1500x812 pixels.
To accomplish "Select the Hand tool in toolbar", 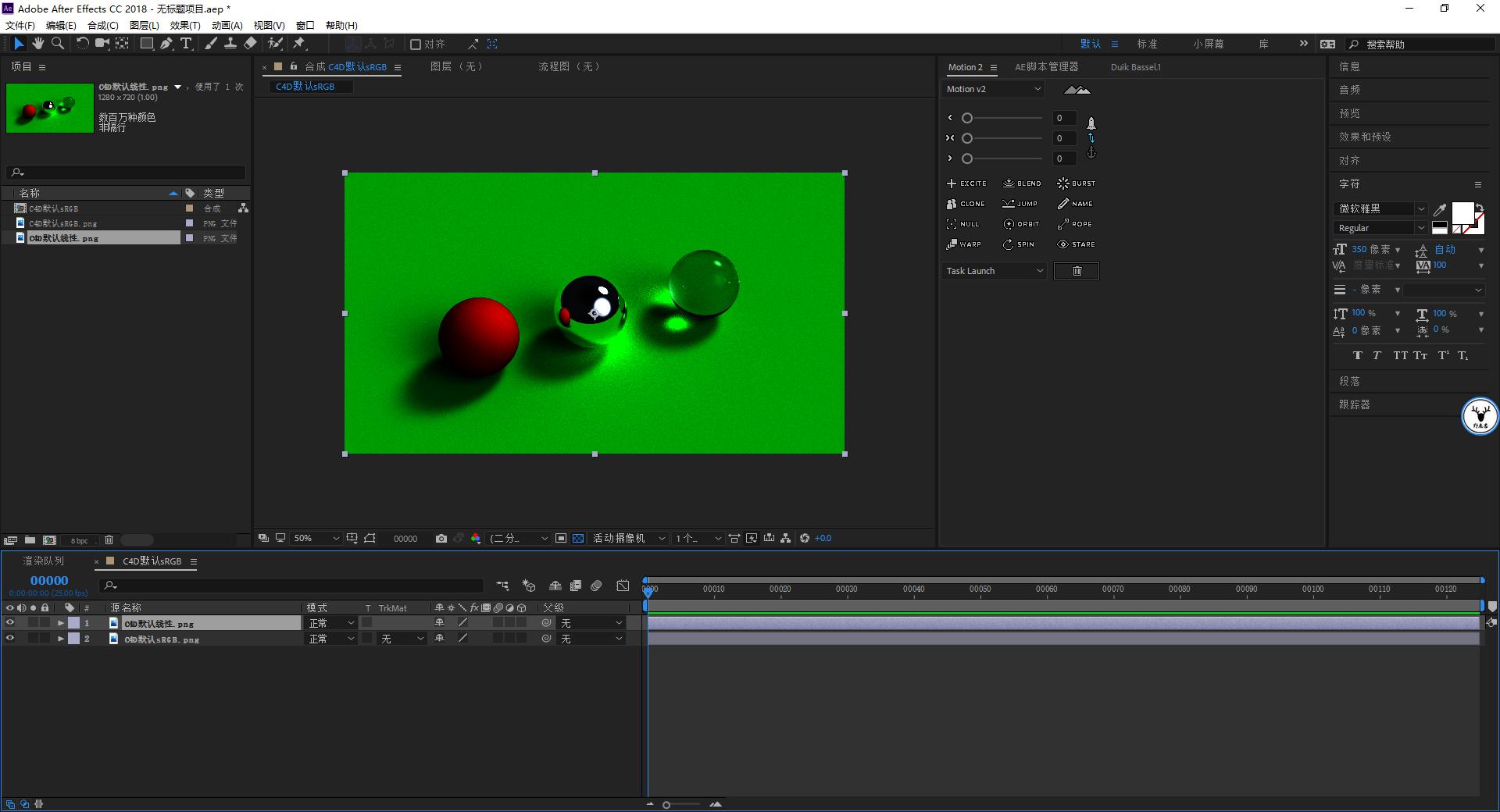I will (37, 44).
